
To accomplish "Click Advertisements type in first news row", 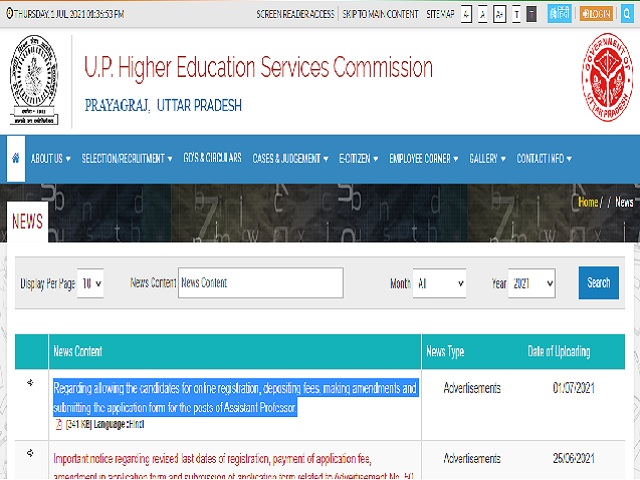I will (x=472, y=388).
